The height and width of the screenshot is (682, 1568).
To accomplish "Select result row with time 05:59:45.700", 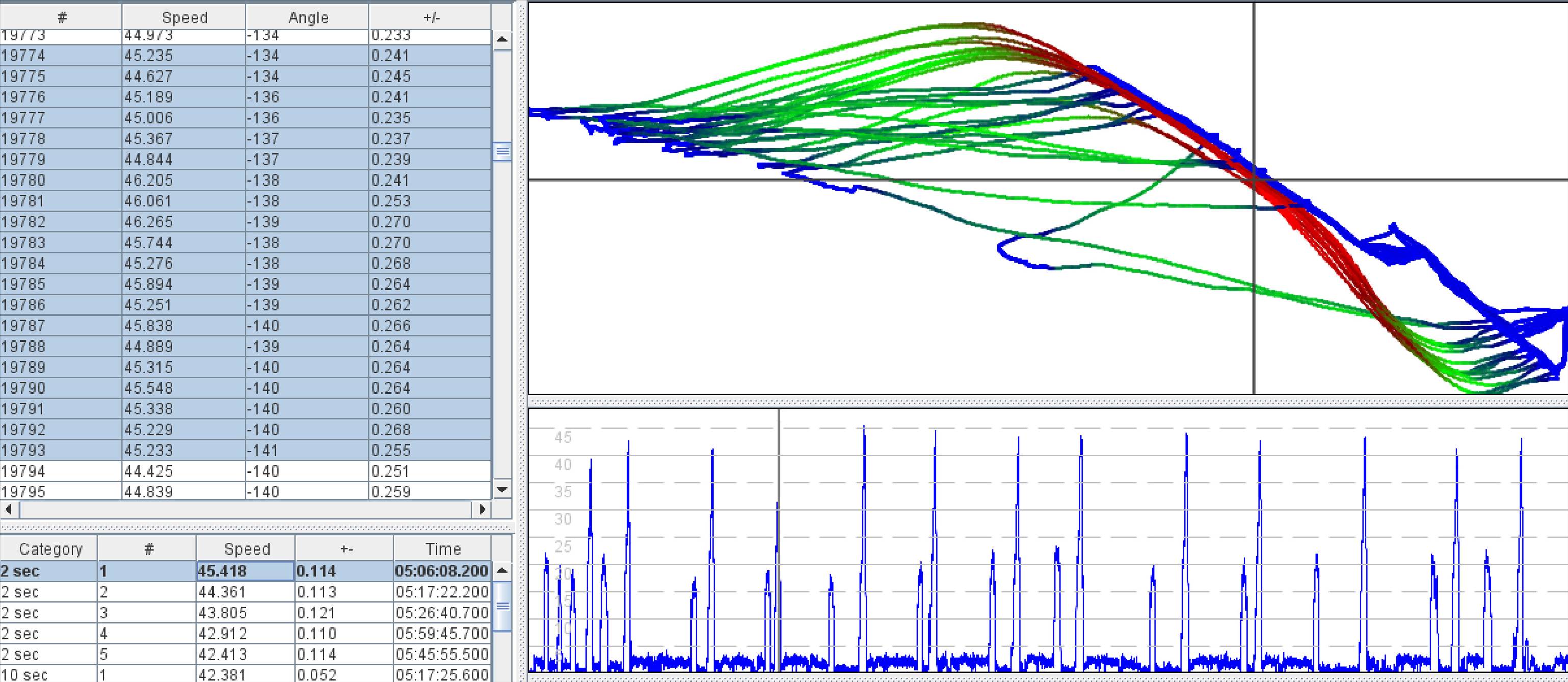I will pos(441,633).
